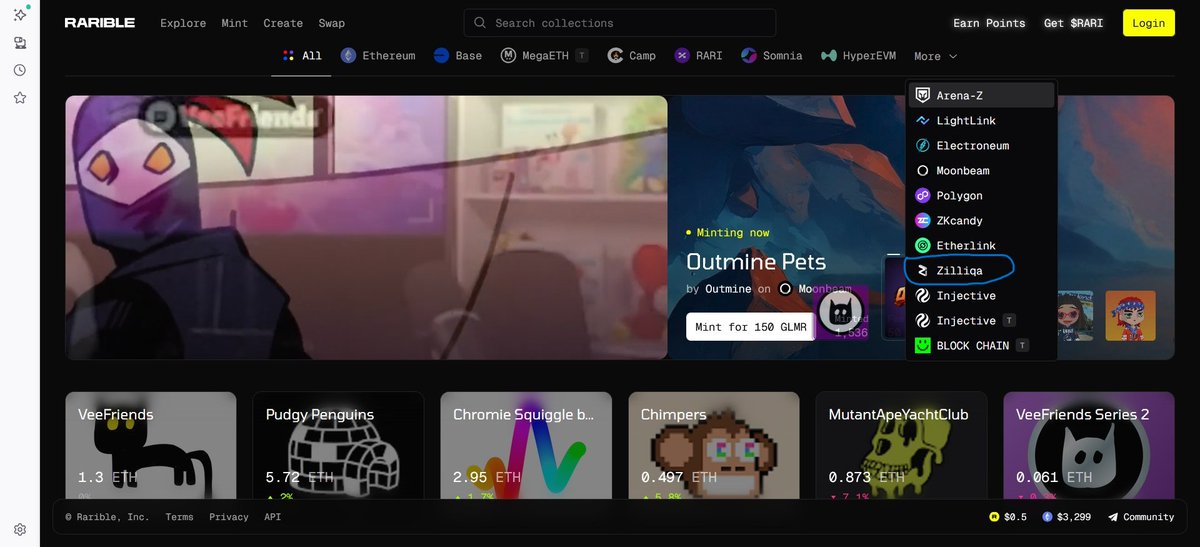This screenshot has width=1200, height=547.
Task: Click the BLOCK CHAIN green smiley icon
Action: coord(923,345)
